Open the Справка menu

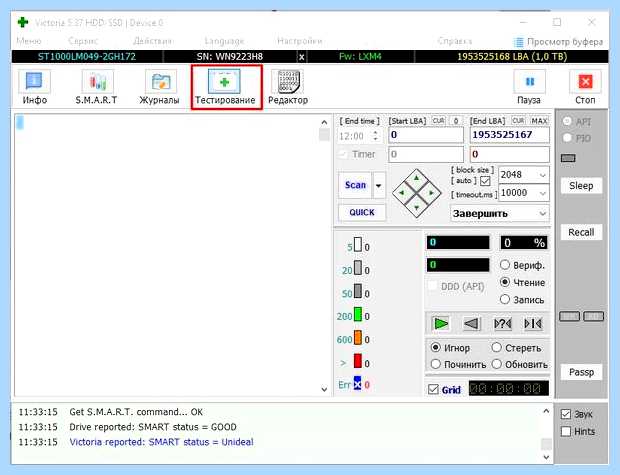pyautogui.click(x=455, y=41)
